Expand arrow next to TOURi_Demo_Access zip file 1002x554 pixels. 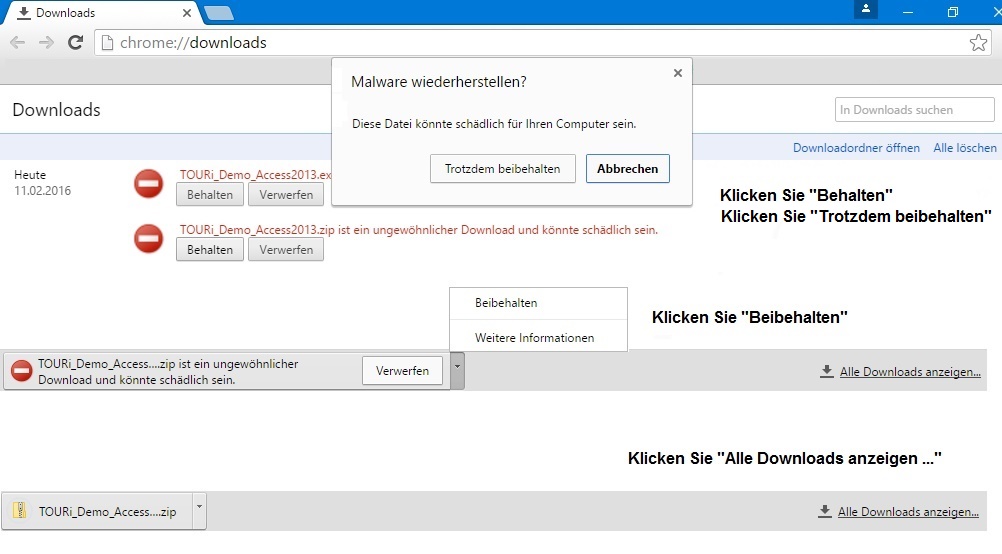point(199,510)
